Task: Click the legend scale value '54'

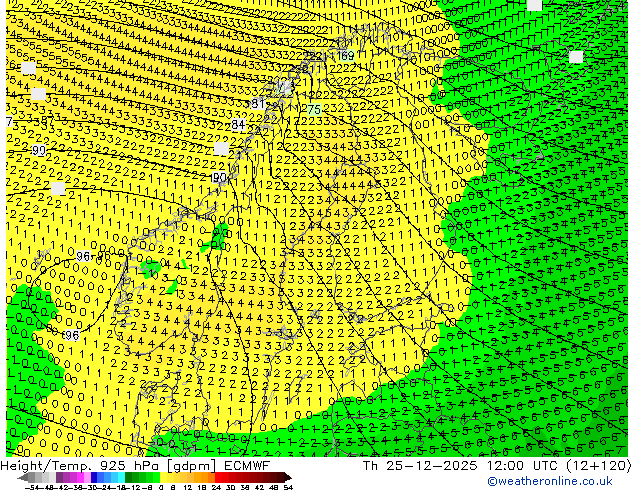Action: (x=287, y=487)
